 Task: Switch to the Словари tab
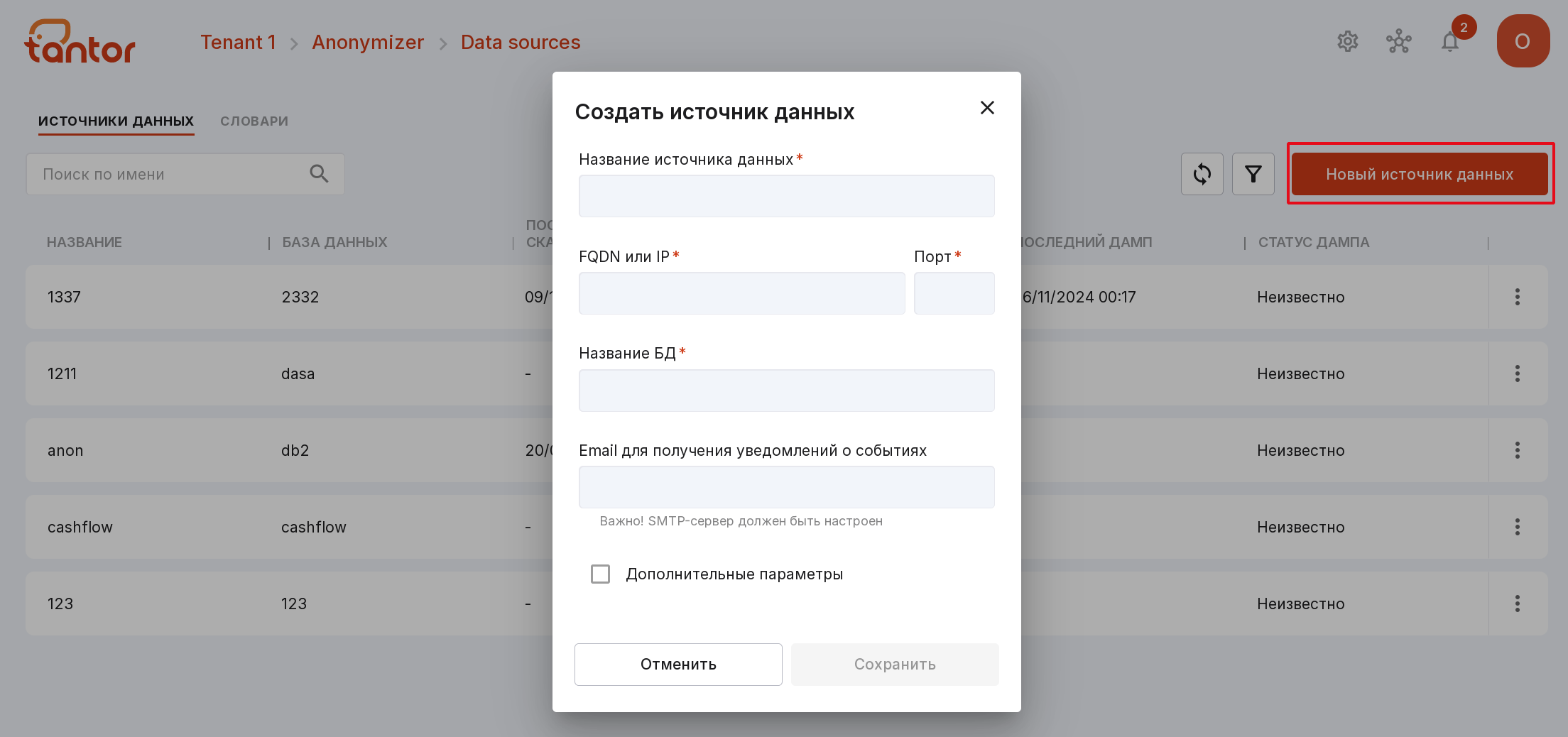coord(254,121)
